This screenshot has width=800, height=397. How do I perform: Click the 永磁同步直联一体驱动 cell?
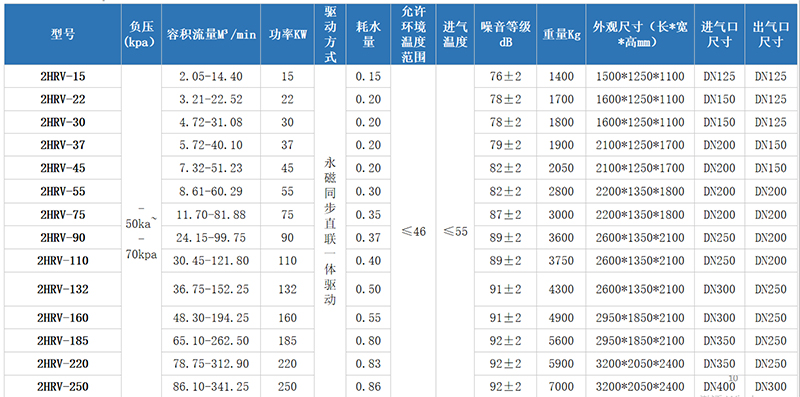[330, 231]
